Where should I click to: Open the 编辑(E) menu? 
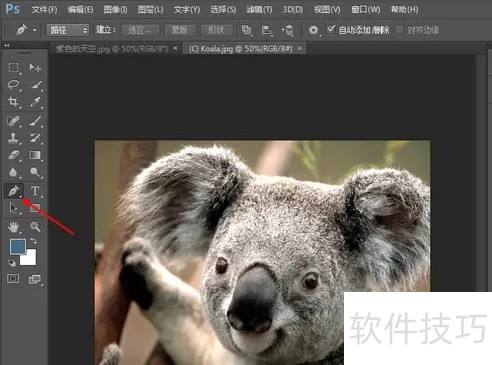point(80,10)
